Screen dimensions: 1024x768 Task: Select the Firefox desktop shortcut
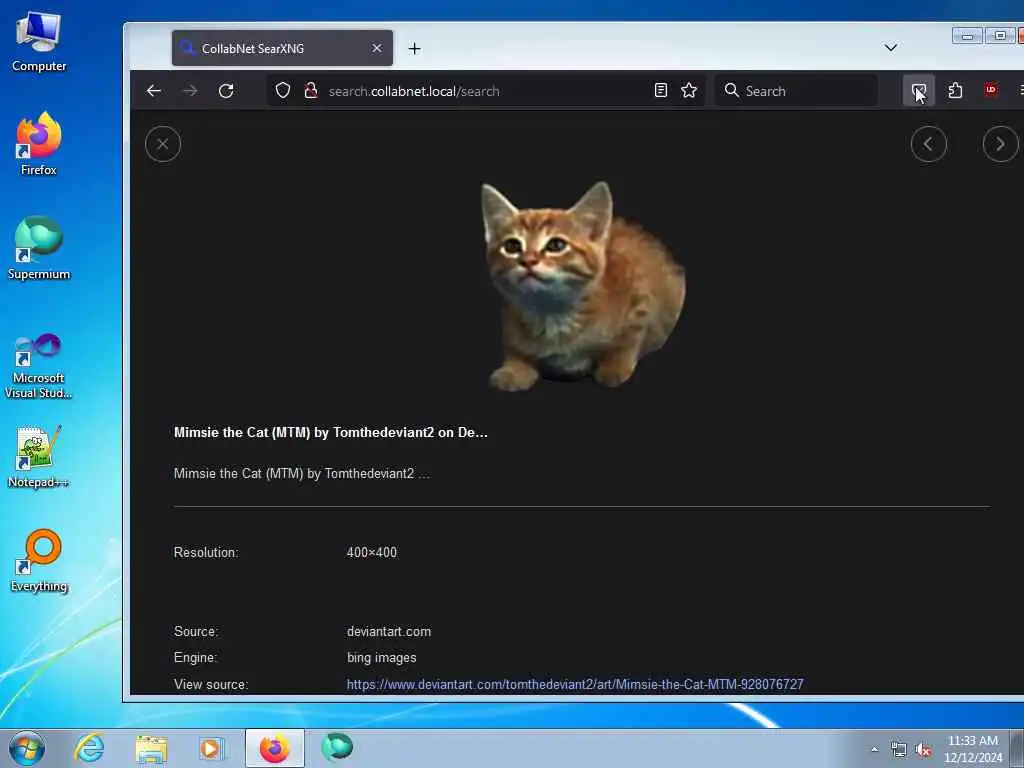[39, 144]
